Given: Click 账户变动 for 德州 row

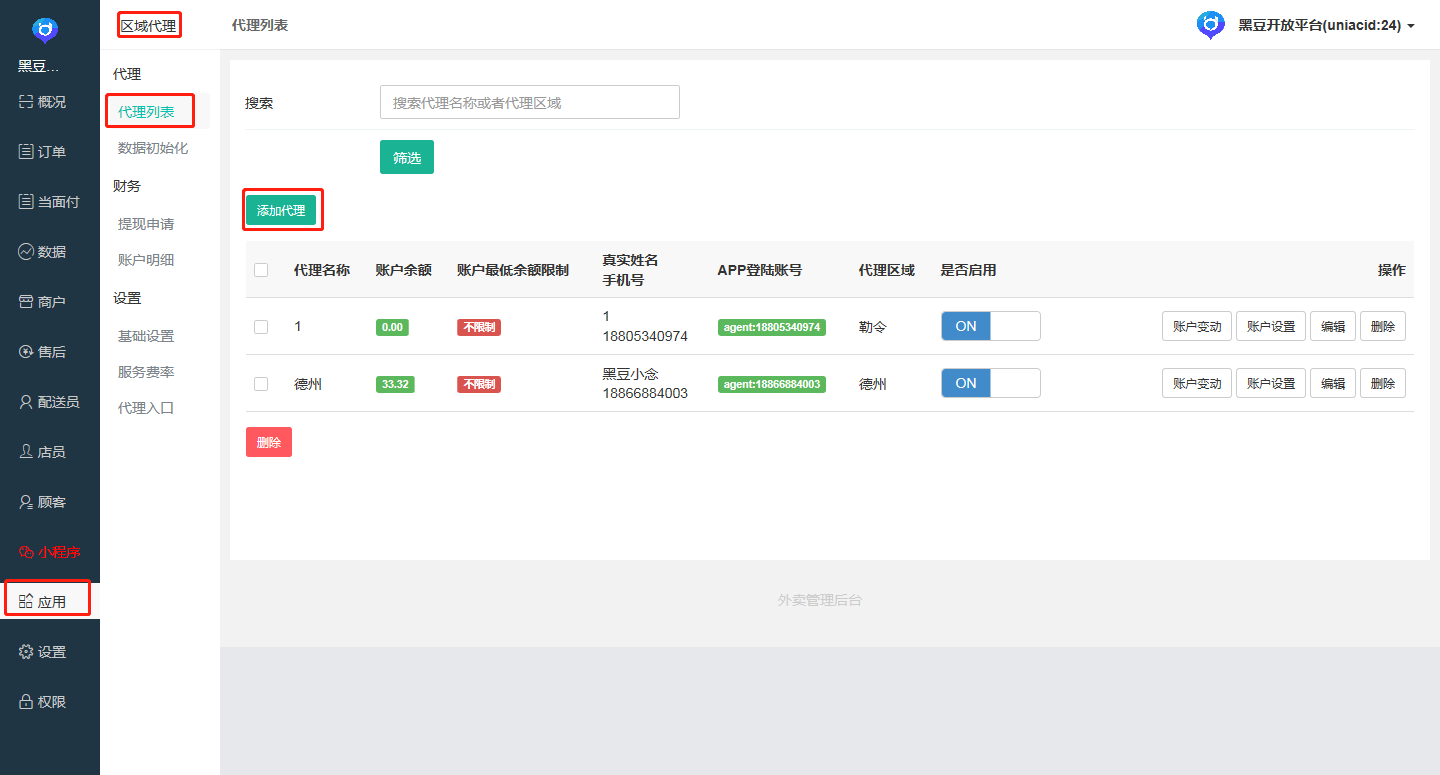Looking at the screenshot, I should [x=1197, y=383].
